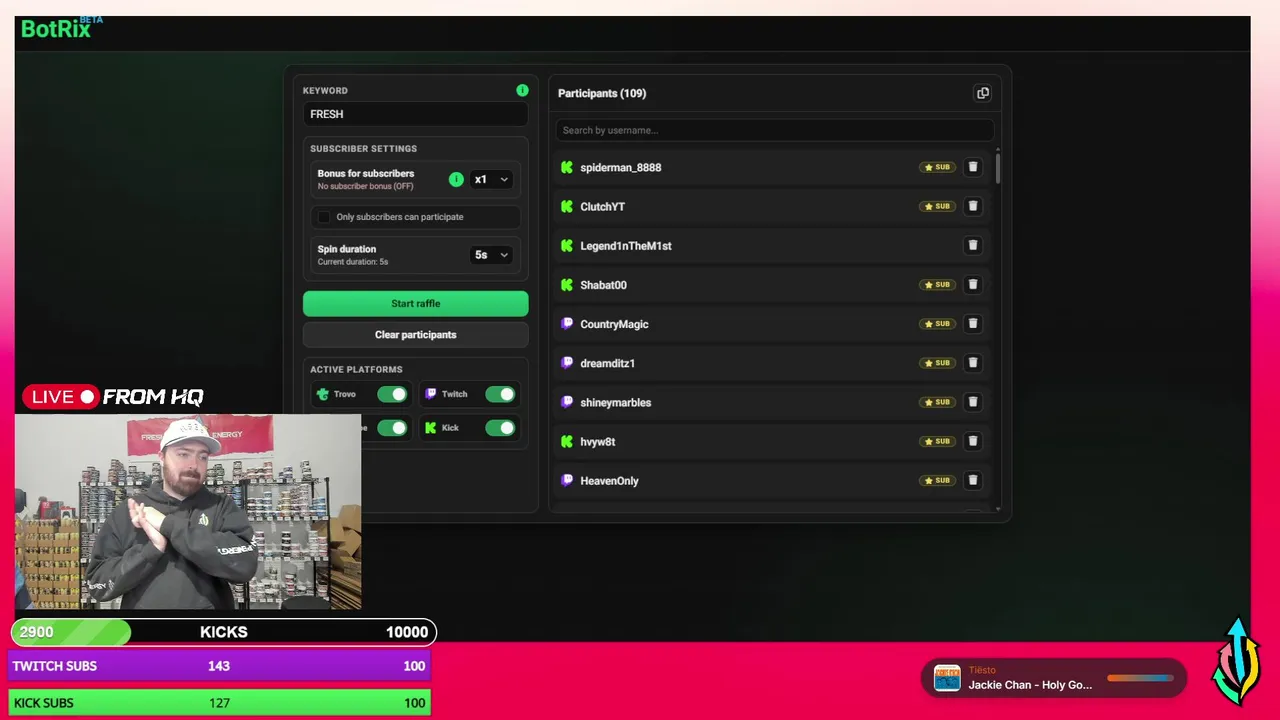This screenshot has width=1280, height=720.
Task: Click Kick platform icon in Active Platforms
Action: pos(431,428)
